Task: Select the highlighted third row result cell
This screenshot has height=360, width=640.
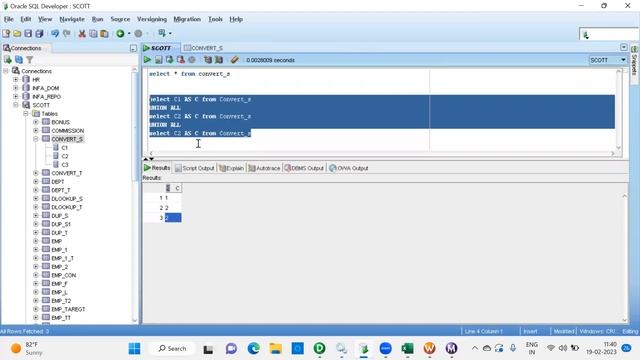Action: (x=173, y=218)
